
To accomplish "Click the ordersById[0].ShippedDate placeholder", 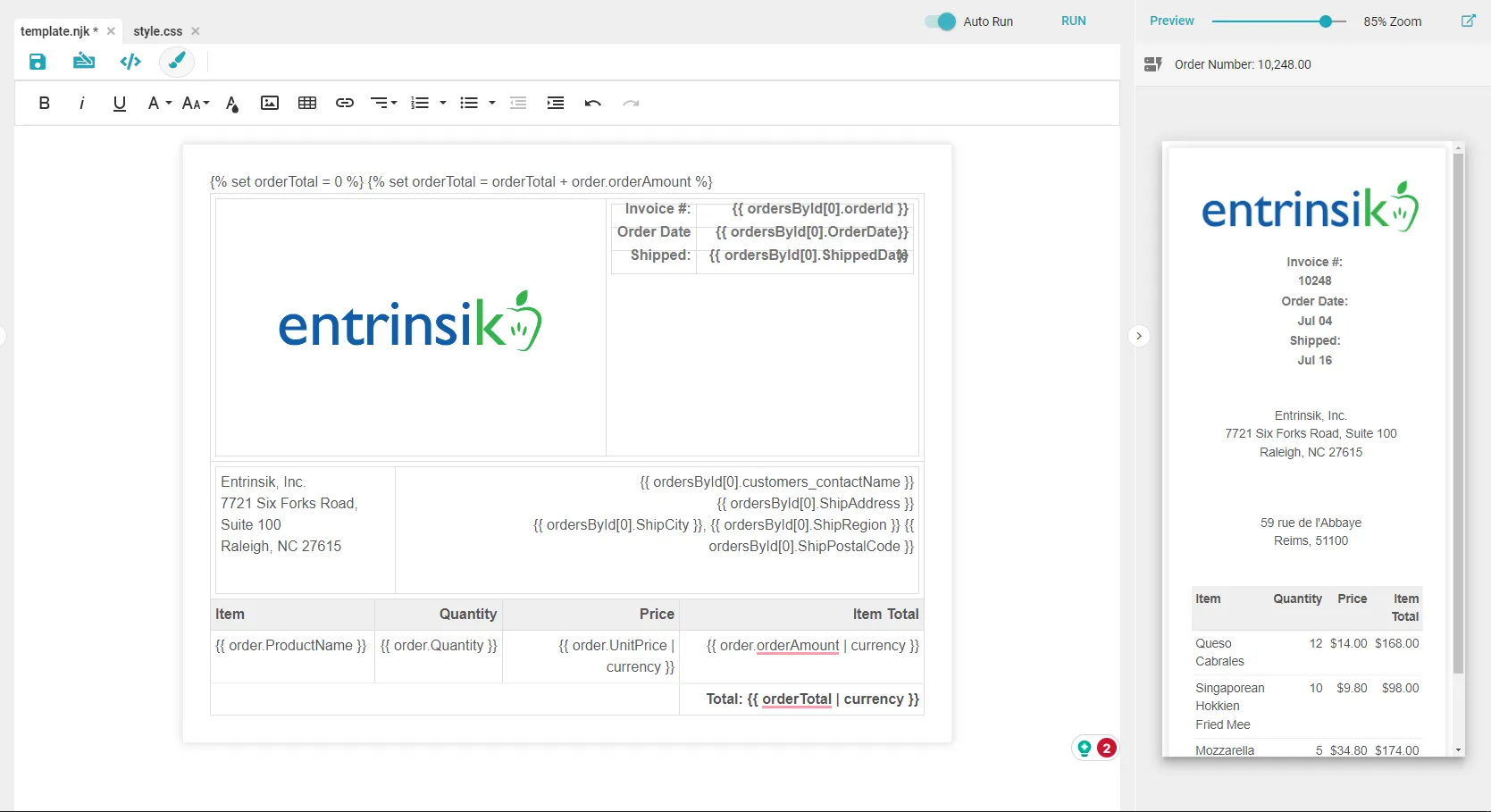I will click(x=808, y=255).
